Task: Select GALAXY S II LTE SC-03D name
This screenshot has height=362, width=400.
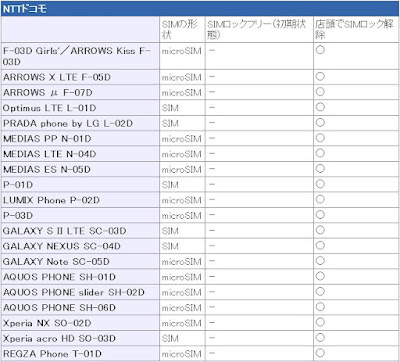Action: click(x=65, y=231)
